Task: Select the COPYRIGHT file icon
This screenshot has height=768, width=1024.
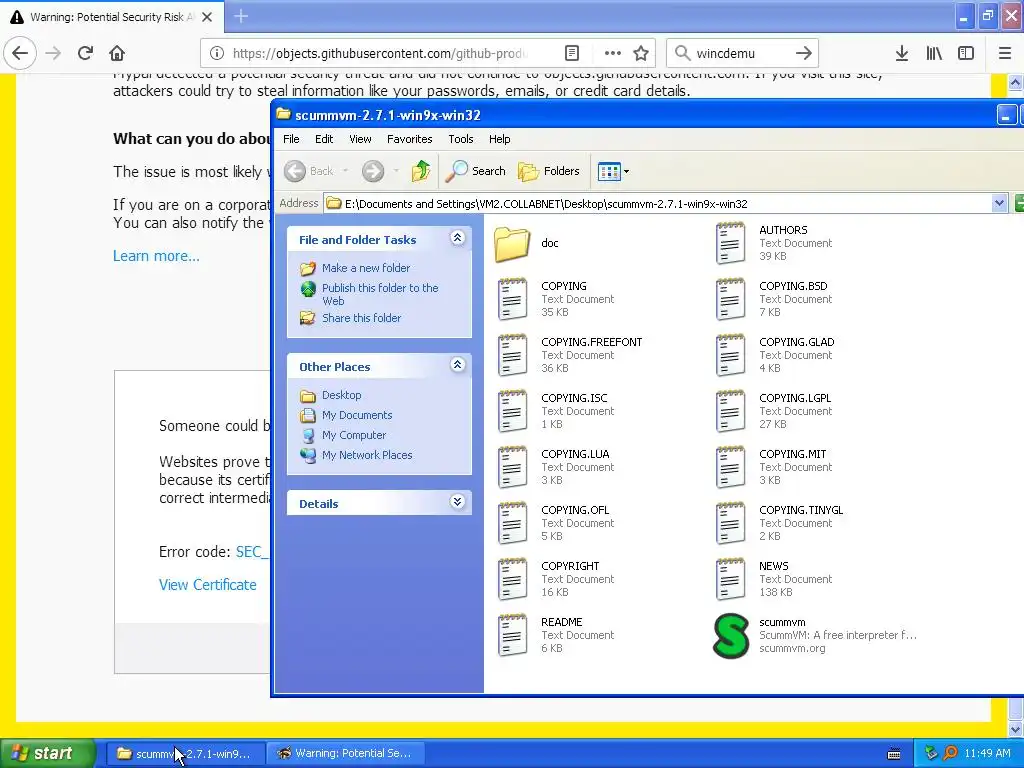Action: click(x=512, y=579)
